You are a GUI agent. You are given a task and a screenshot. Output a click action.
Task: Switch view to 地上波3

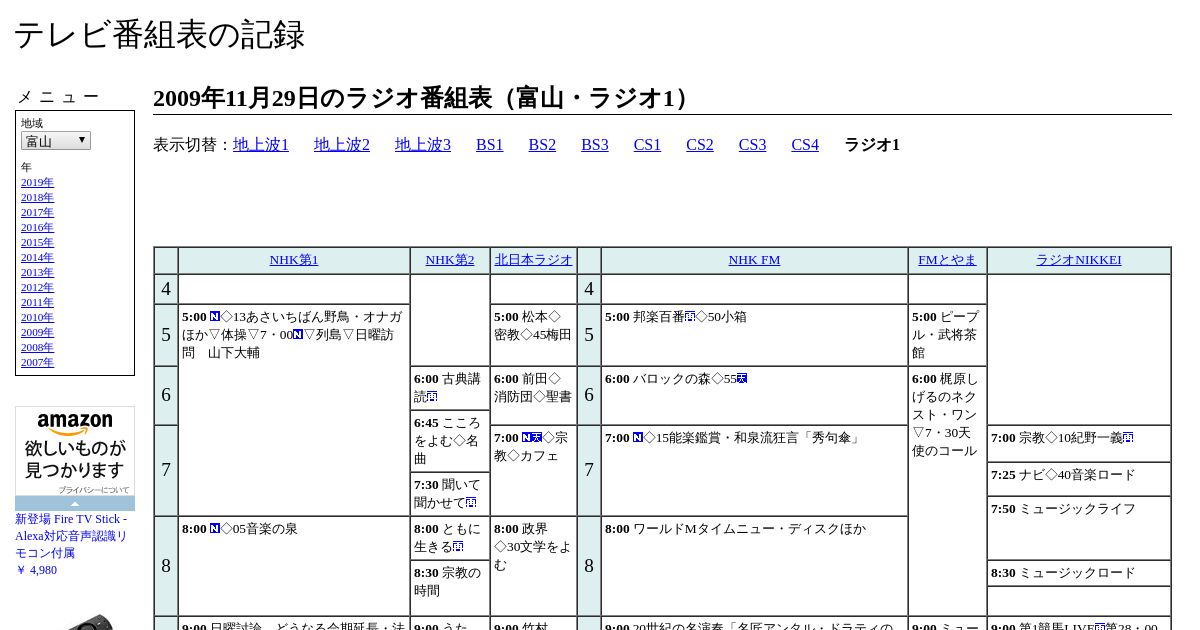pyautogui.click(x=423, y=145)
